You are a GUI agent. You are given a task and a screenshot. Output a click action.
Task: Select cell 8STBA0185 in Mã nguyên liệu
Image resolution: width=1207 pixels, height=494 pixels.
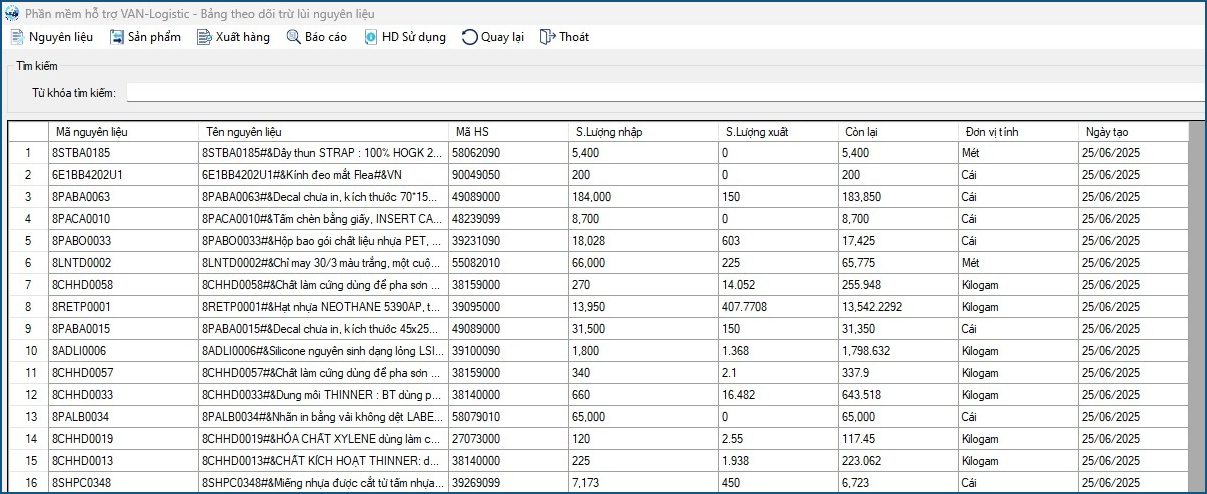(x=123, y=153)
